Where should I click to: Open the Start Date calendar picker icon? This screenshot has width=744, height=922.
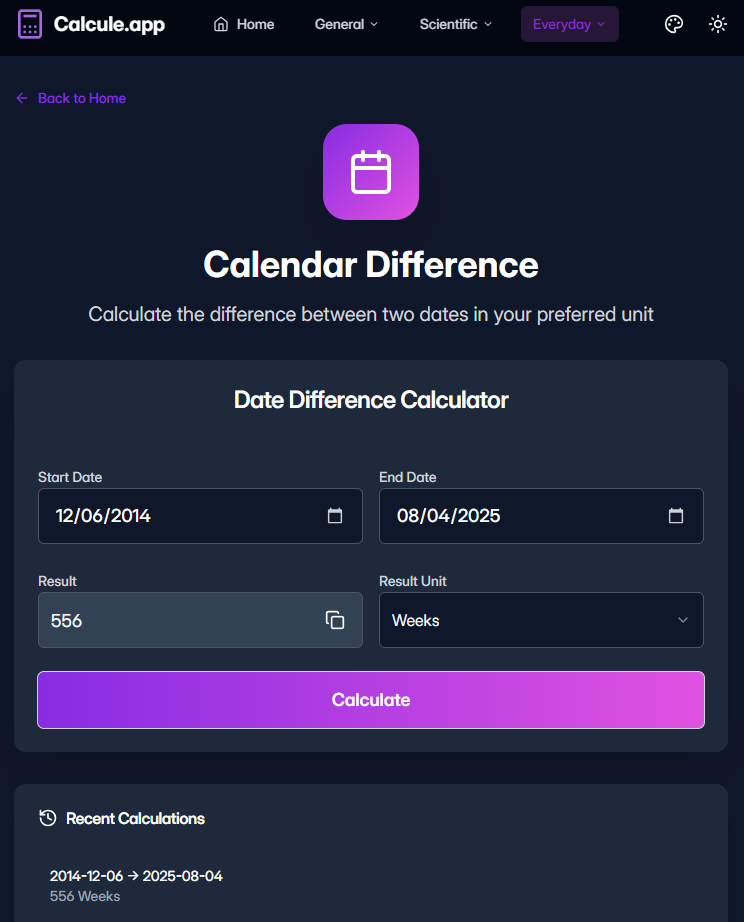335,516
